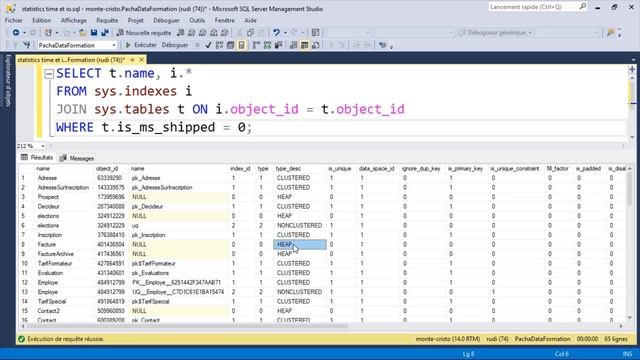Screen dimensions: 640x360
Task: Click the open file folder icon
Action: (82, 33)
